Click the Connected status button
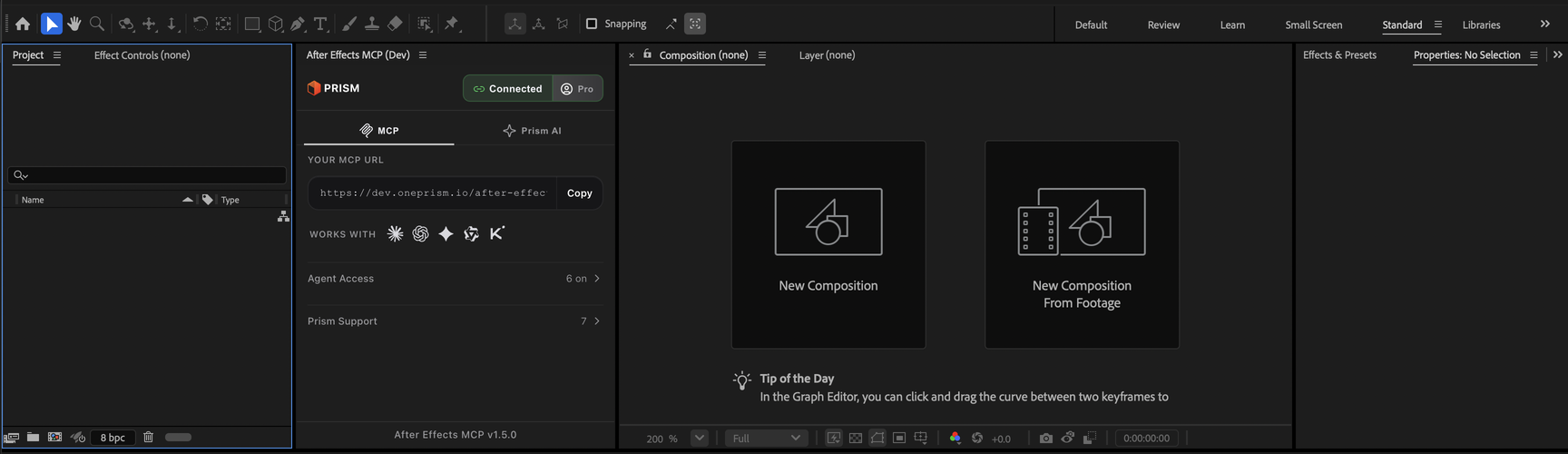Viewport: 1568px width, 454px height. 509,89
